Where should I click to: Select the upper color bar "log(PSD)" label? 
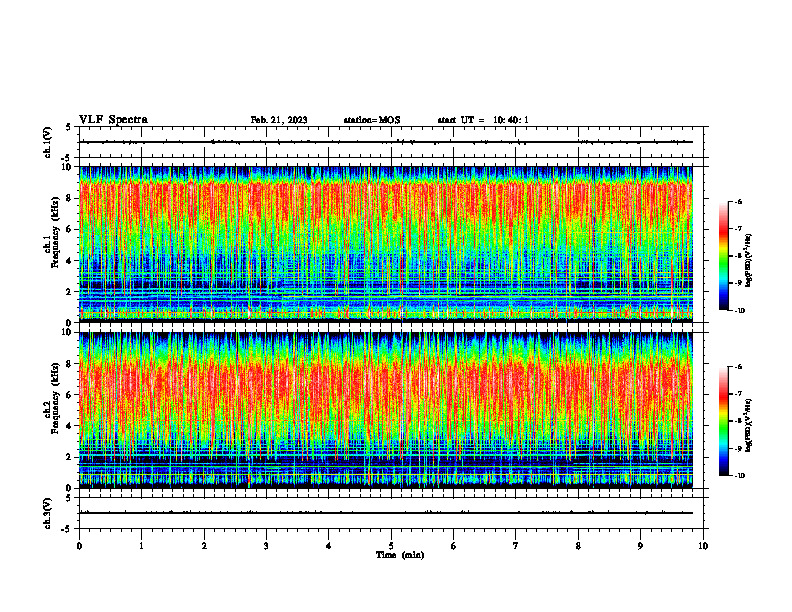tap(749, 261)
